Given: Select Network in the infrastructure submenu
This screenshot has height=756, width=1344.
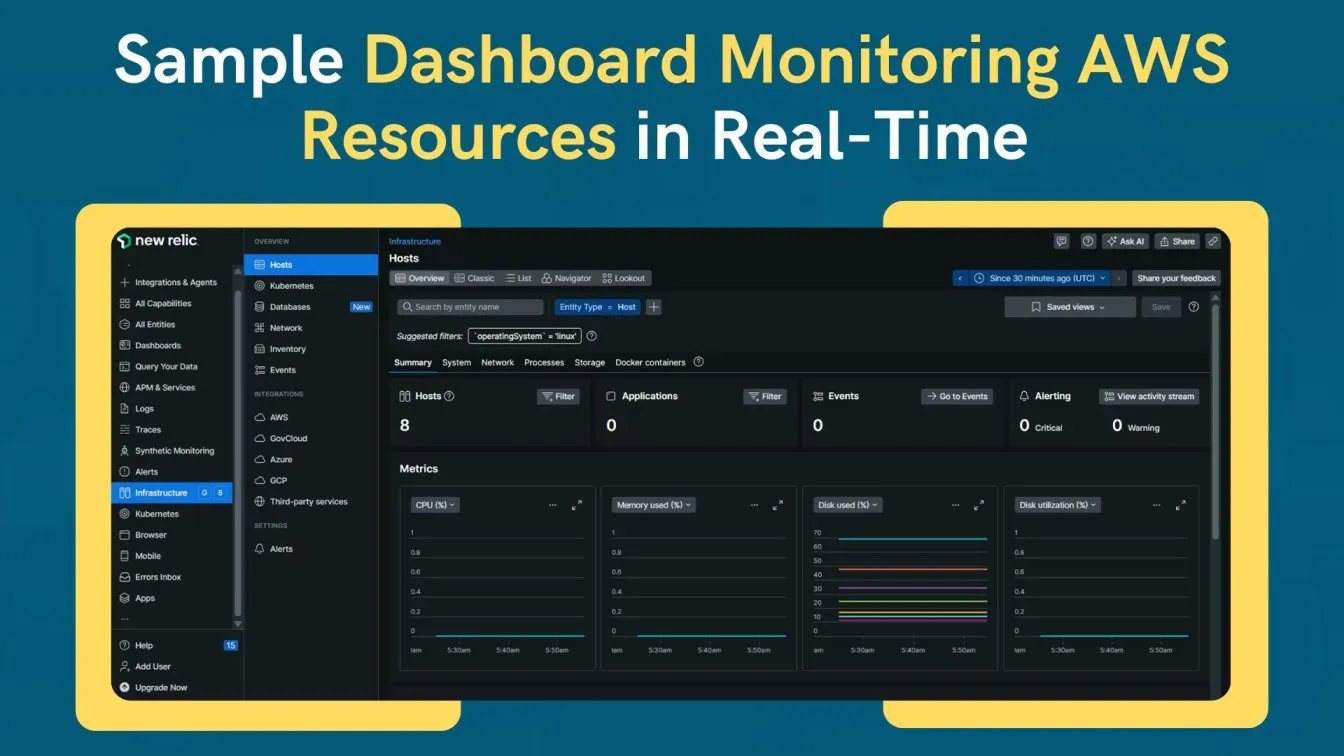Looking at the screenshot, I should pyautogui.click(x=285, y=328).
